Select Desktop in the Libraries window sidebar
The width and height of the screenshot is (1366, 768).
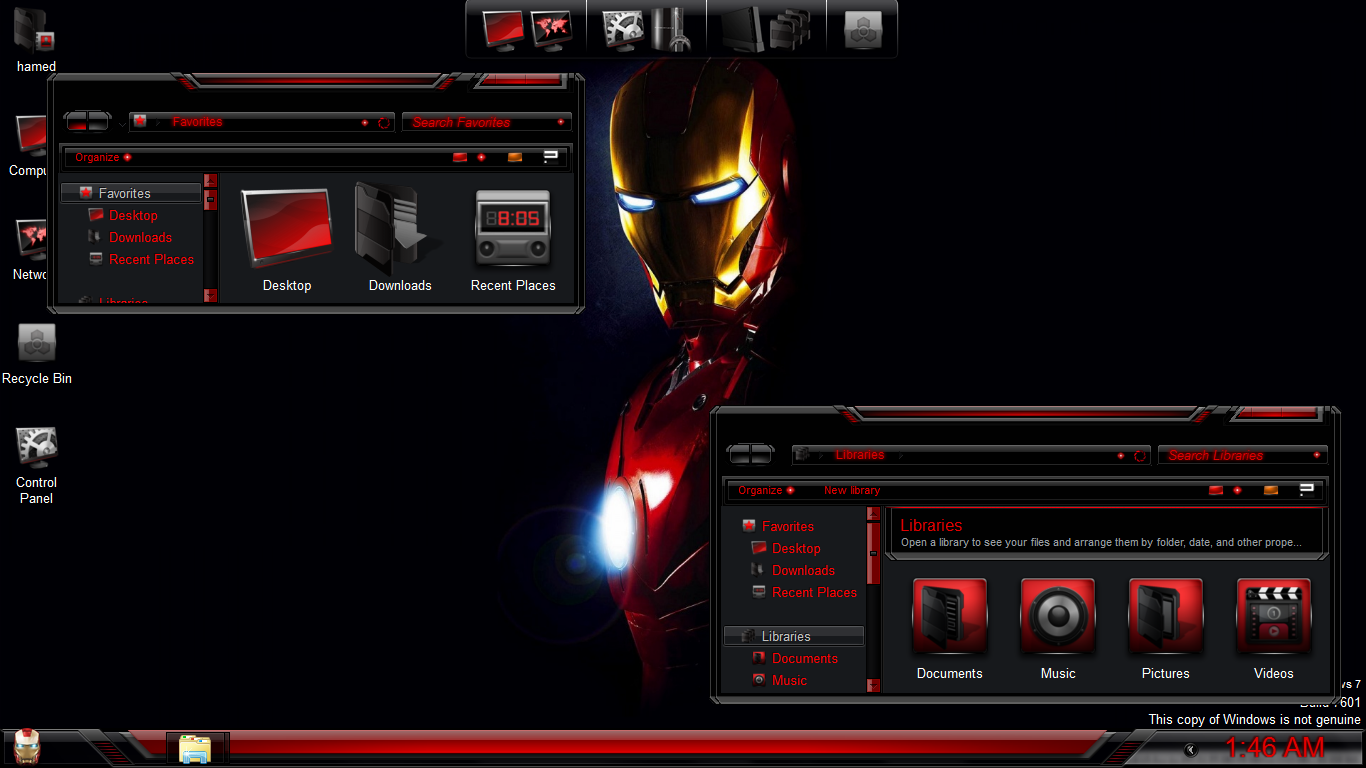click(794, 548)
